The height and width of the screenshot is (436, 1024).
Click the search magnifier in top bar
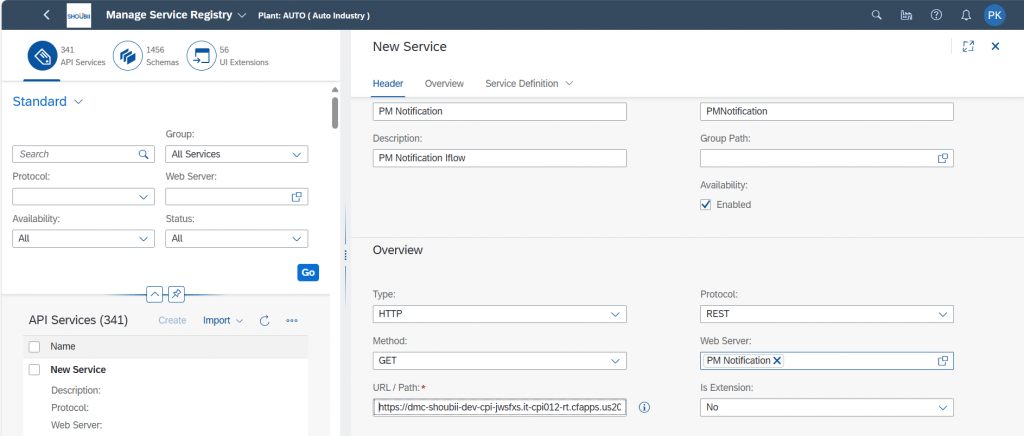point(876,15)
